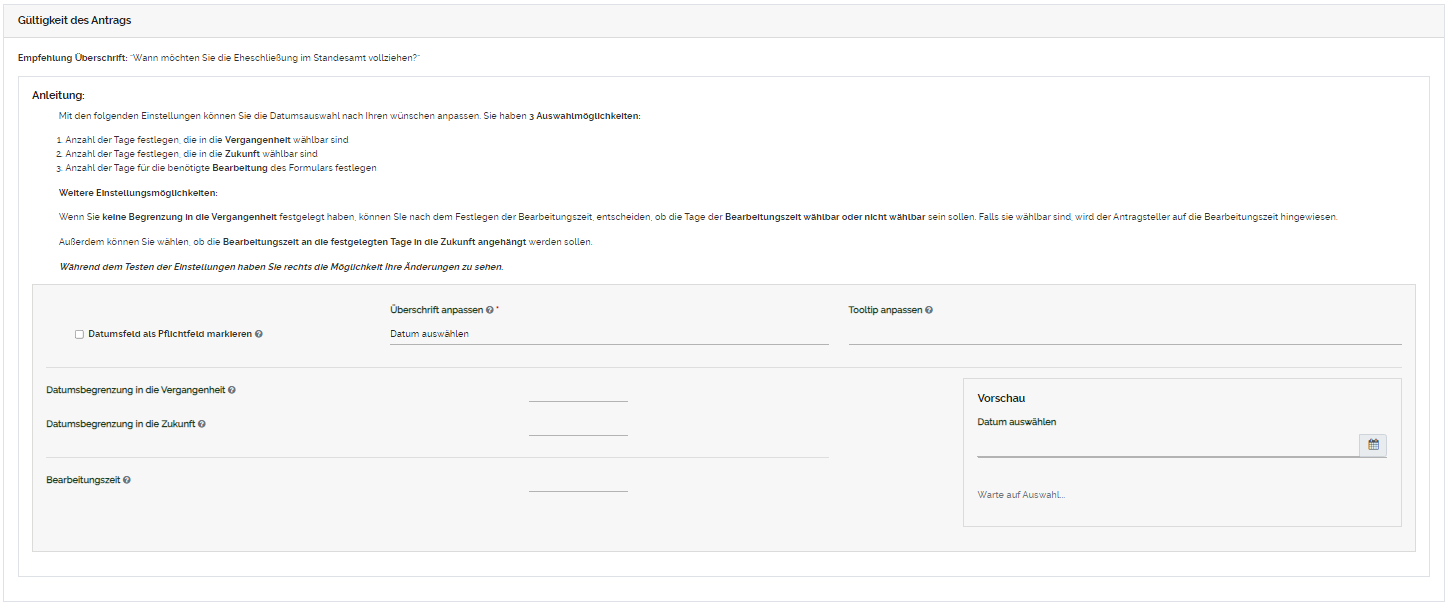Open the calendar picker in the Vorschau panel
Screen dimensions: 1448x605
tap(1374, 445)
